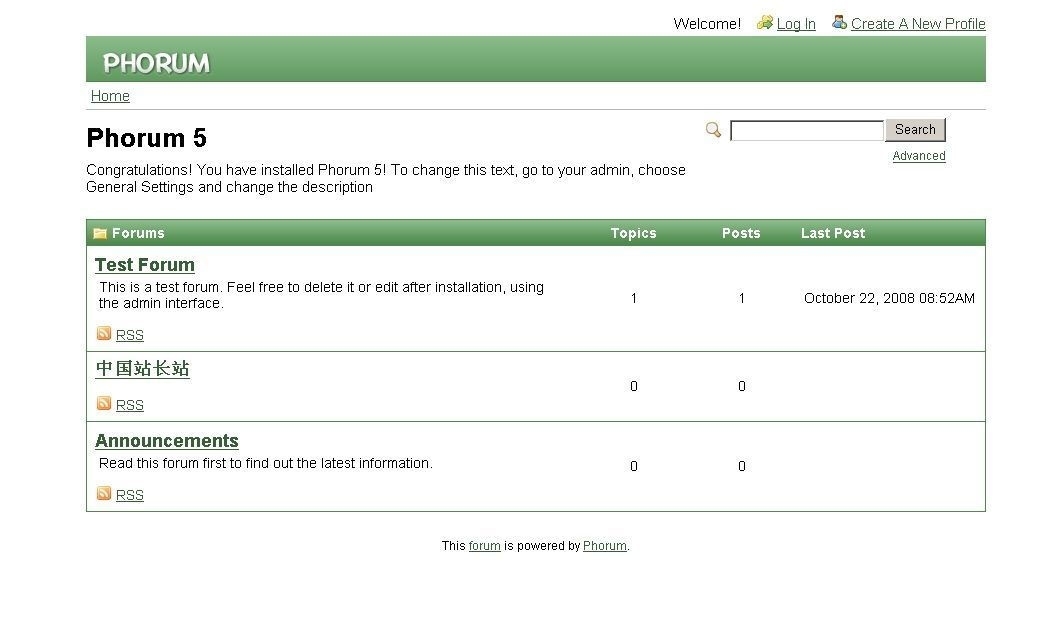Open the RSS link under Announcements
The width and height of the screenshot is (1053, 641).
click(x=130, y=495)
